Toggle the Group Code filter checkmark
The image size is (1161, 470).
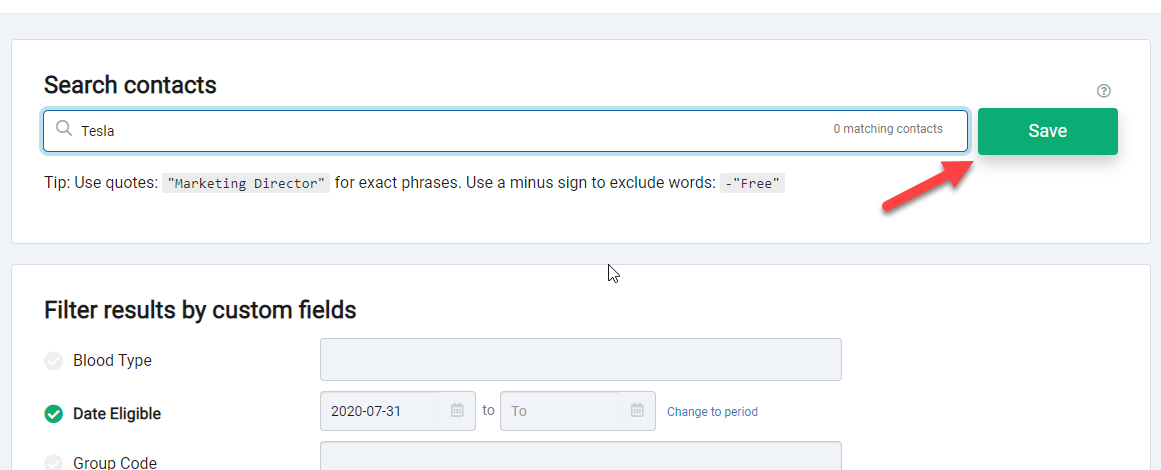tap(53, 463)
